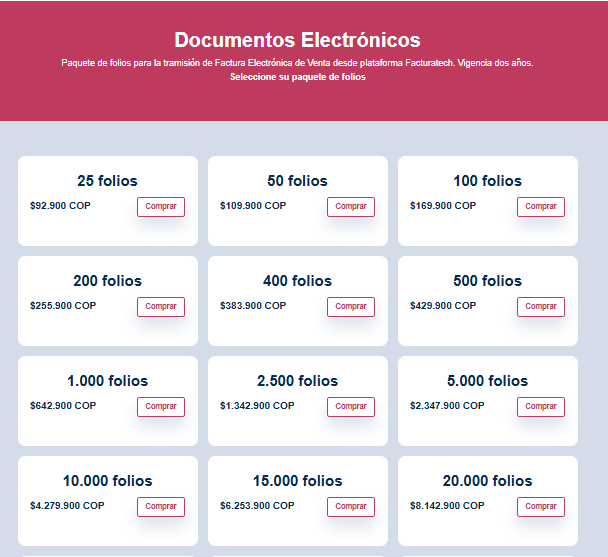Click the Documentos Electrónicos page heading
This screenshot has width=608, height=557.
pos(297,40)
